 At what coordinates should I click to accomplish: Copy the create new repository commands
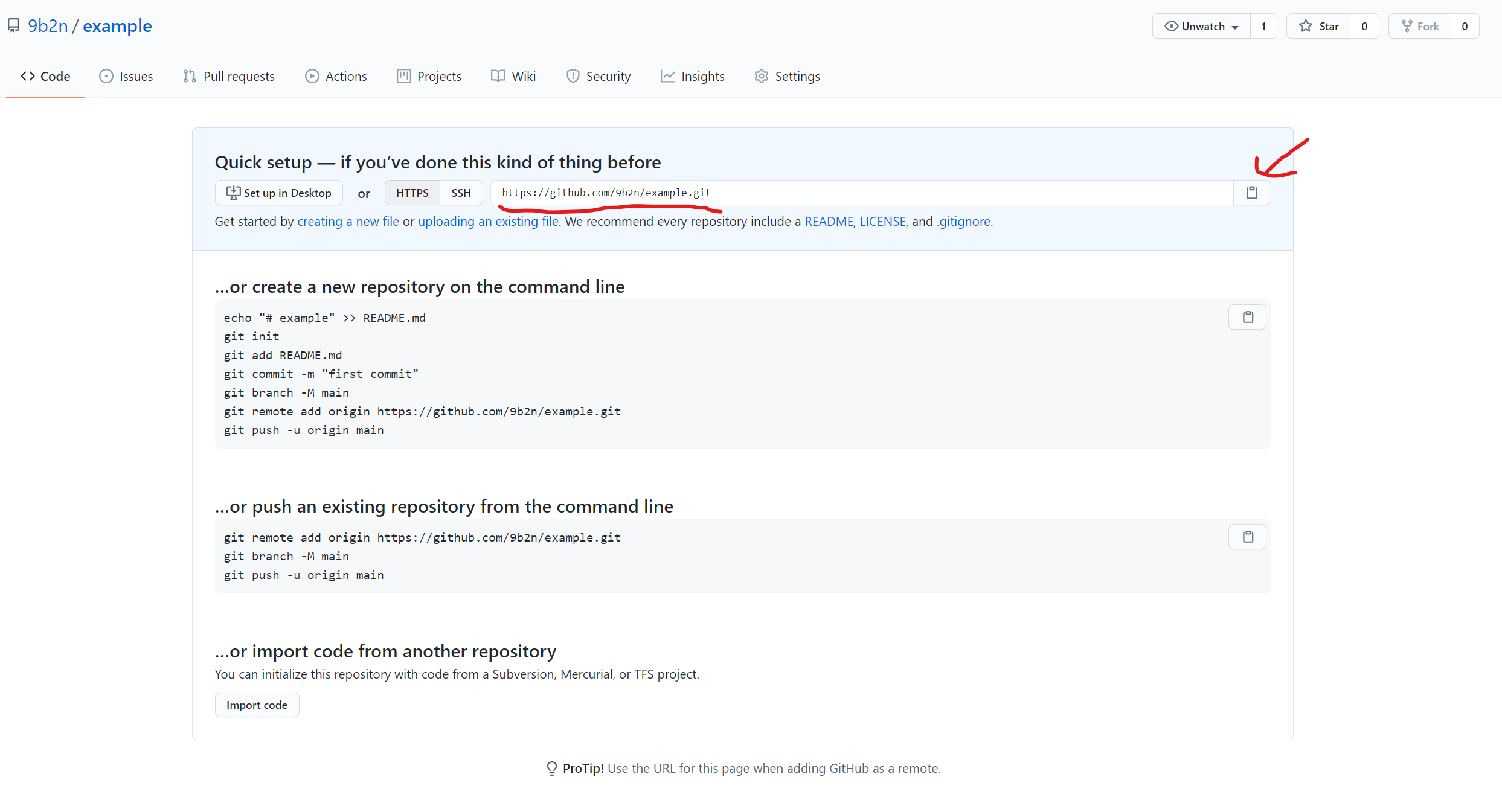coord(1248,317)
